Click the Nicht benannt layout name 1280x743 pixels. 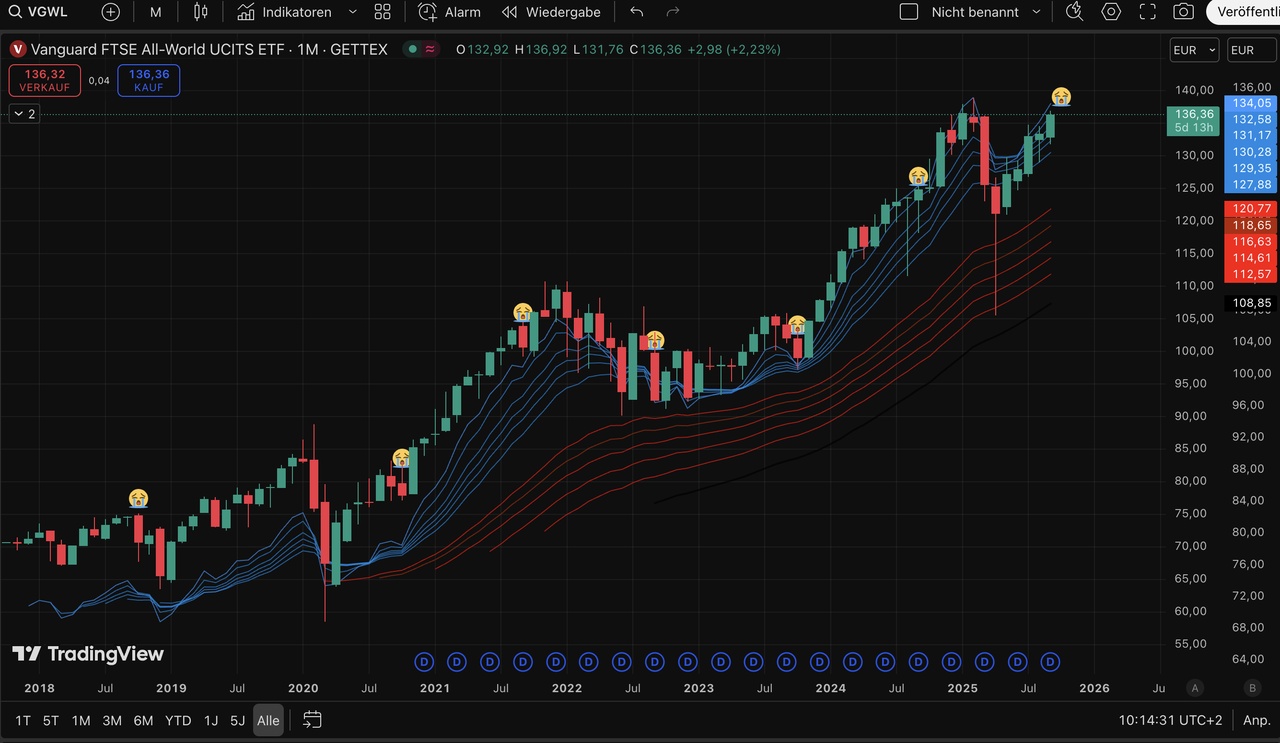point(975,12)
